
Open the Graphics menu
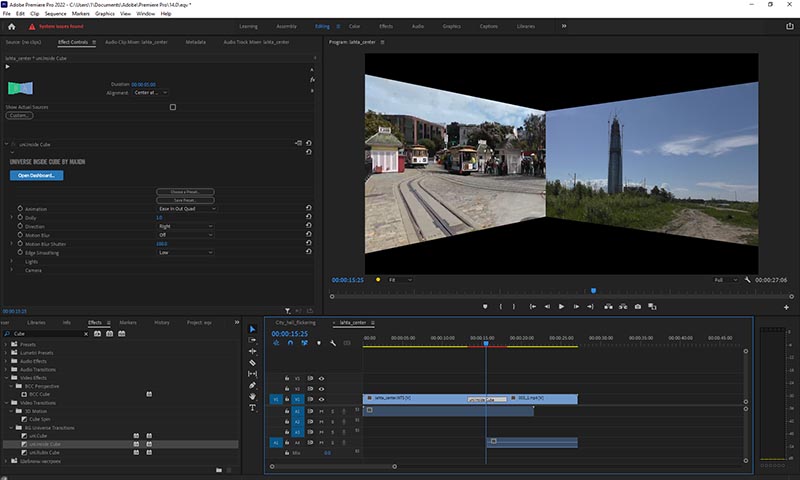click(x=105, y=14)
